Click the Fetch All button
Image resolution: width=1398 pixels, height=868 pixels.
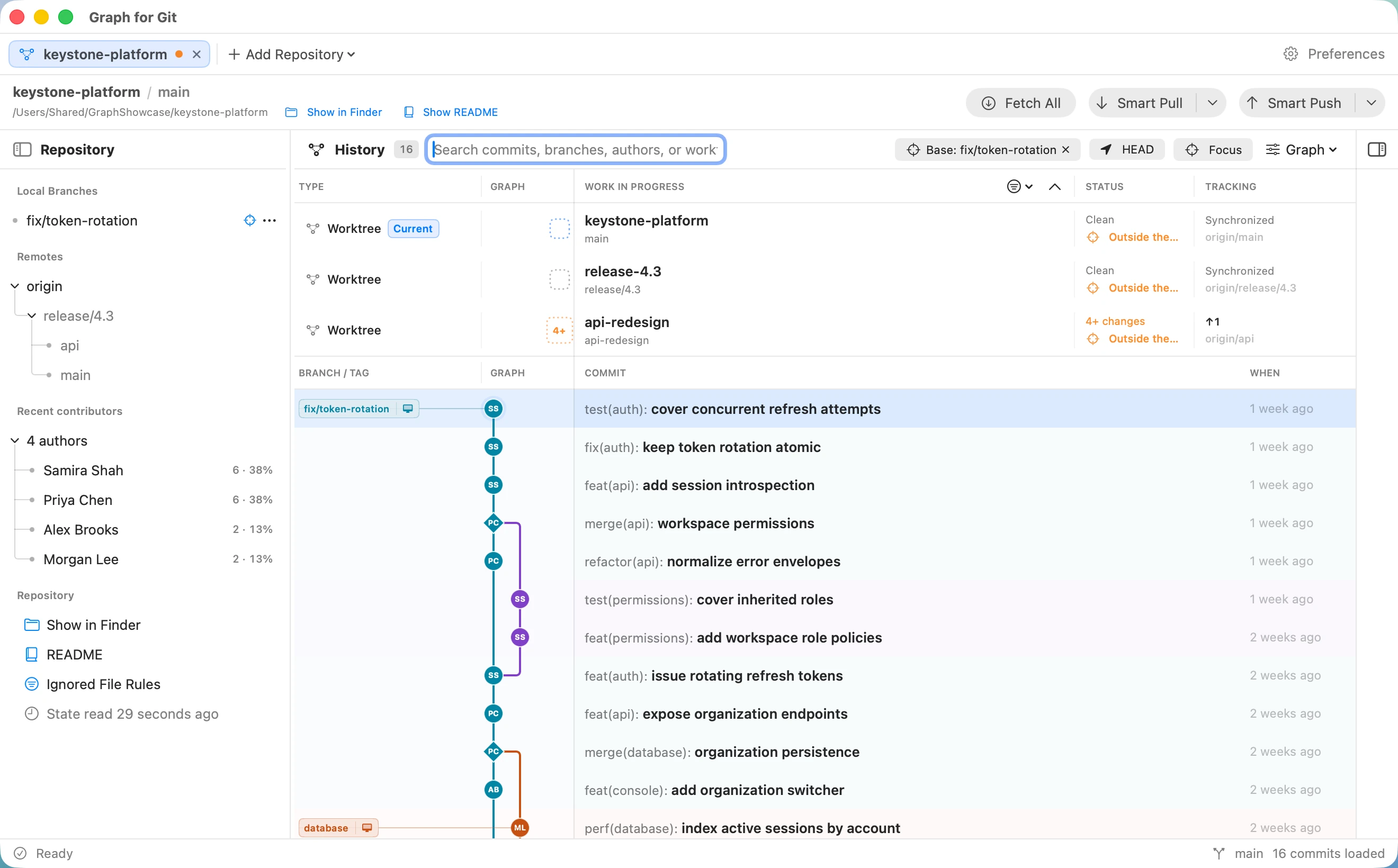tap(1020, 103)
